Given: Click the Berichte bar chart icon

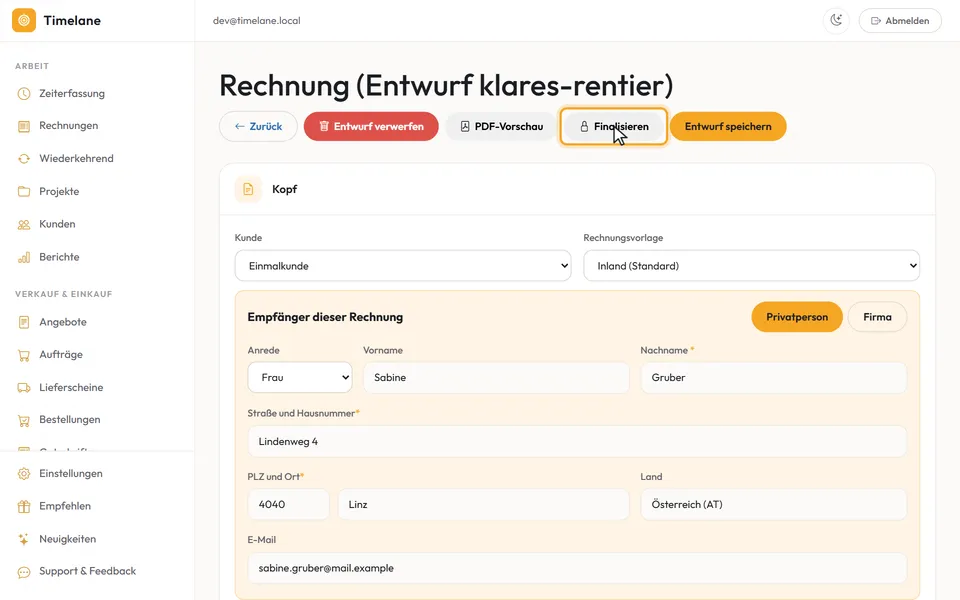Looking at the screenshot, I should (x=24, y=257).
